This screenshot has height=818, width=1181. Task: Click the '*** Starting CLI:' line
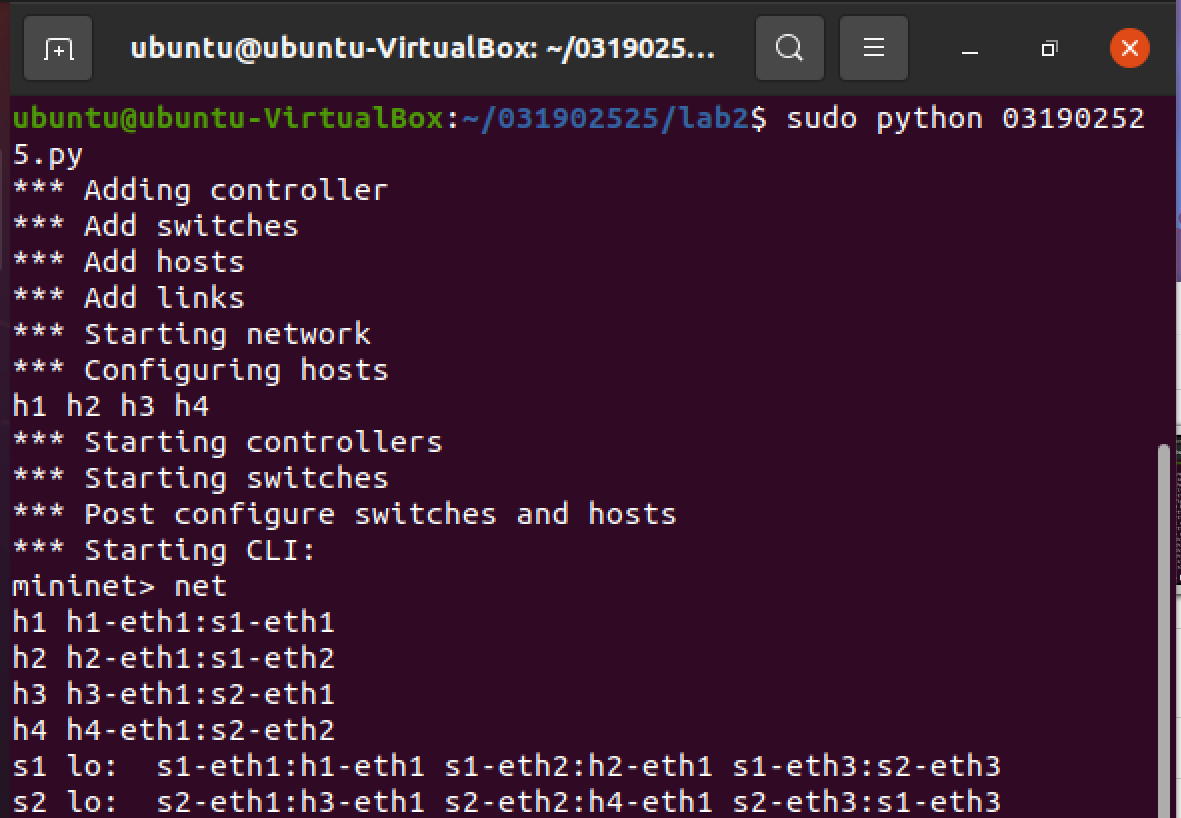[x=164, y=550]
